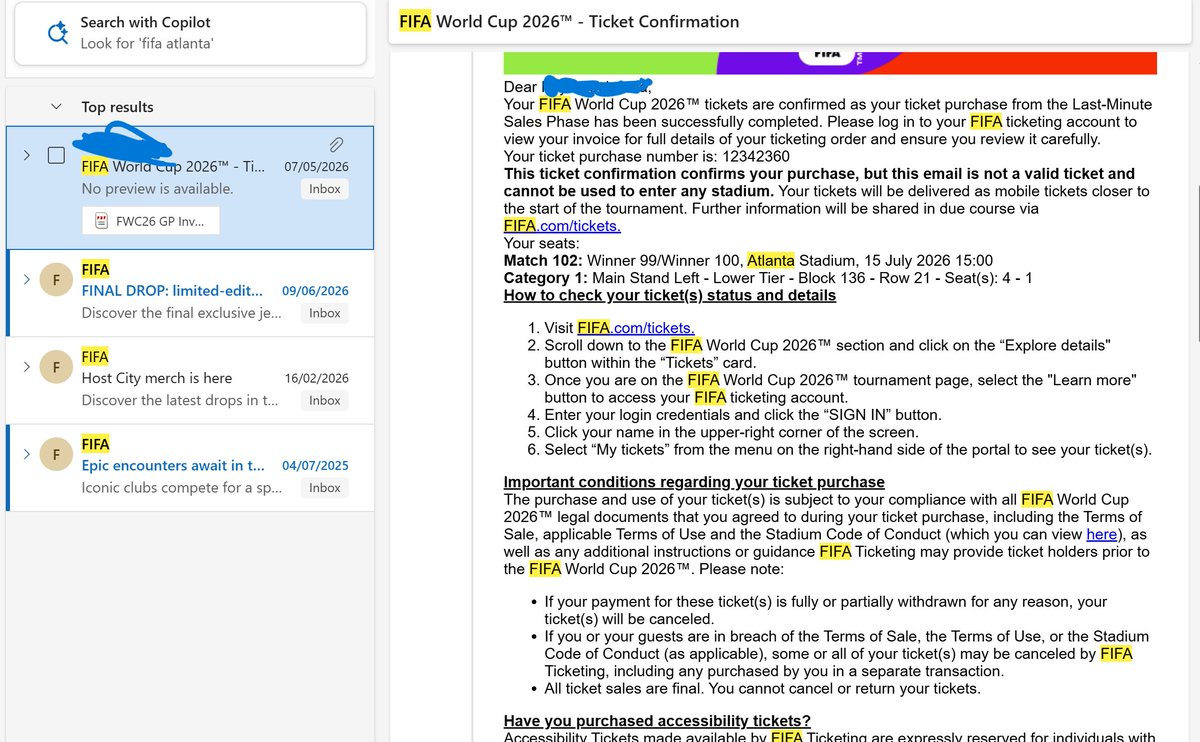Click the email subject FIFA World Cup 2026 Ticket Confirmation
Image resolution: width=1200 pixels, height=742 pixels.
[569, 21]
